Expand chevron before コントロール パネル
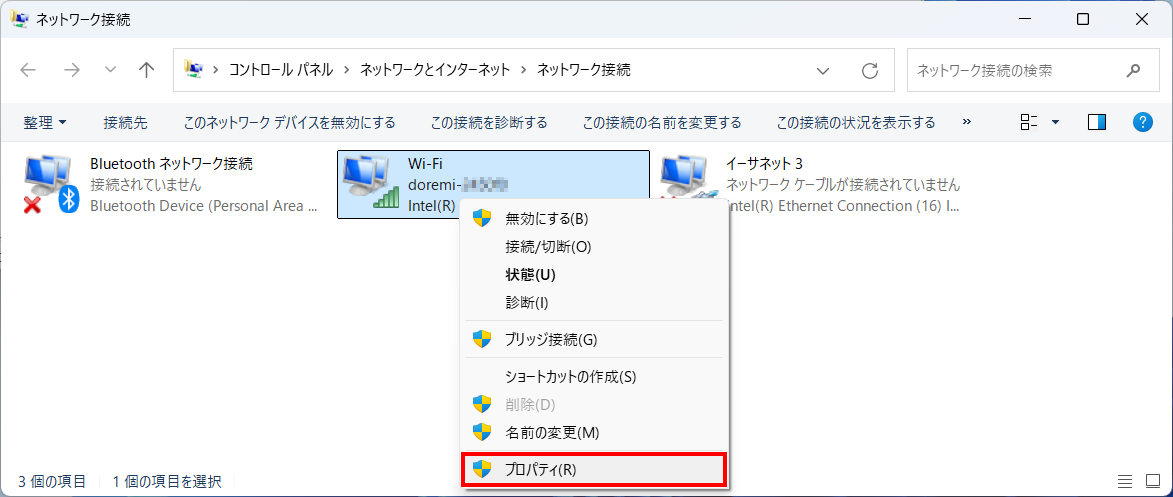Image resolution: width=1173 pixels, height=497 pixels. pos(216,70)
